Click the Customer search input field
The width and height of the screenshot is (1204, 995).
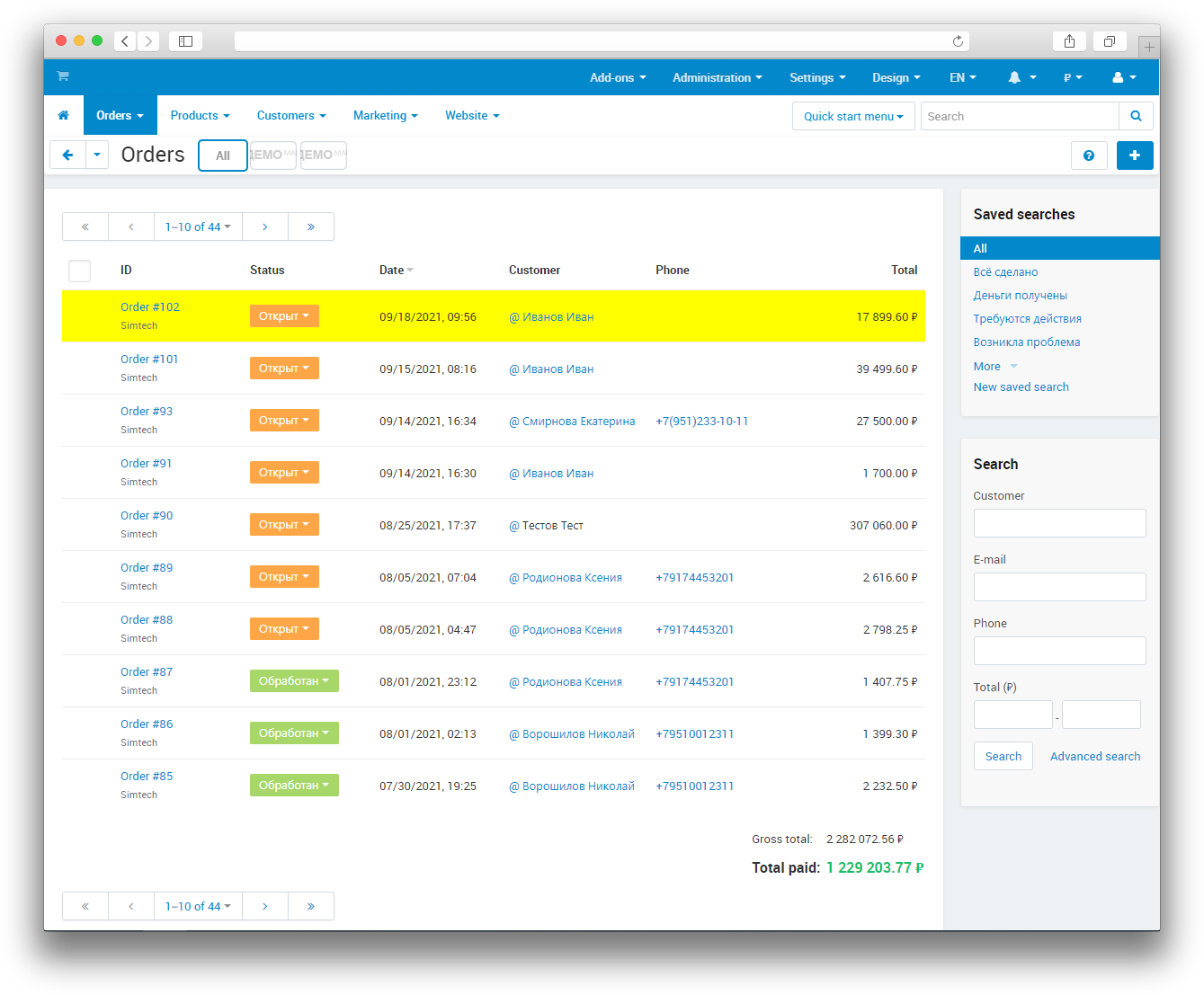[1059, 523]
